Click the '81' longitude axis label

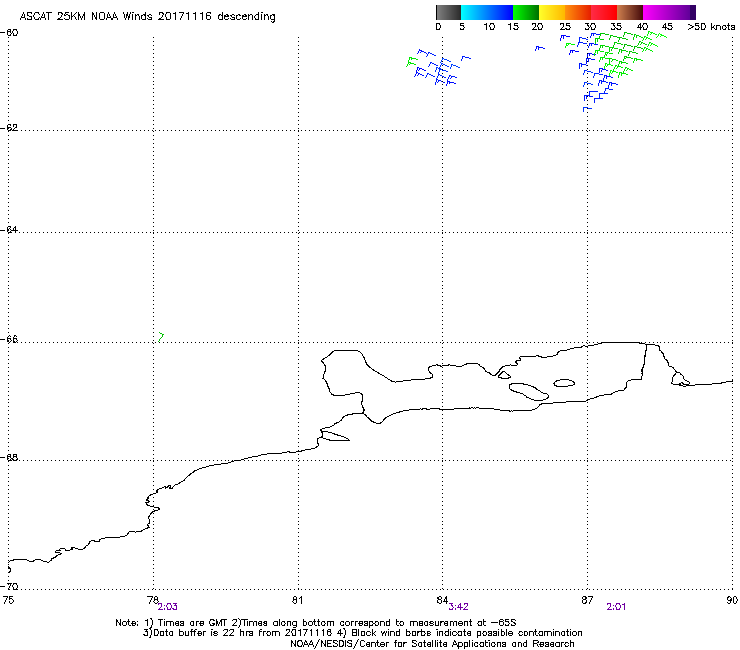point(297,600)
